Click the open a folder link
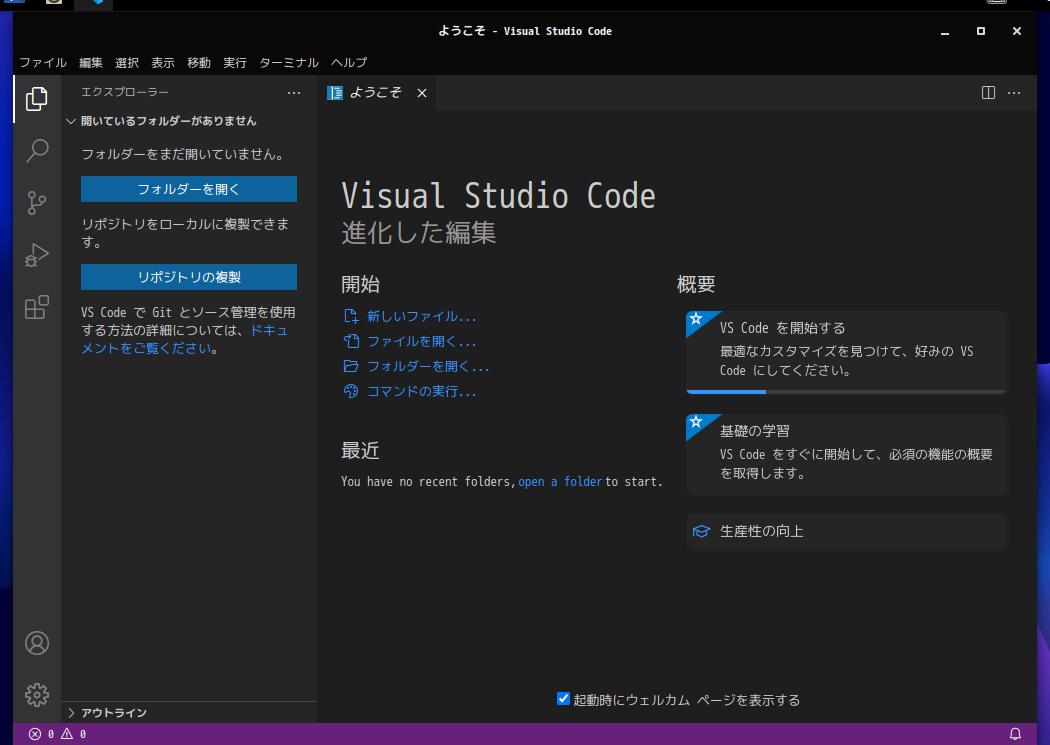 (x=560, y=482)
